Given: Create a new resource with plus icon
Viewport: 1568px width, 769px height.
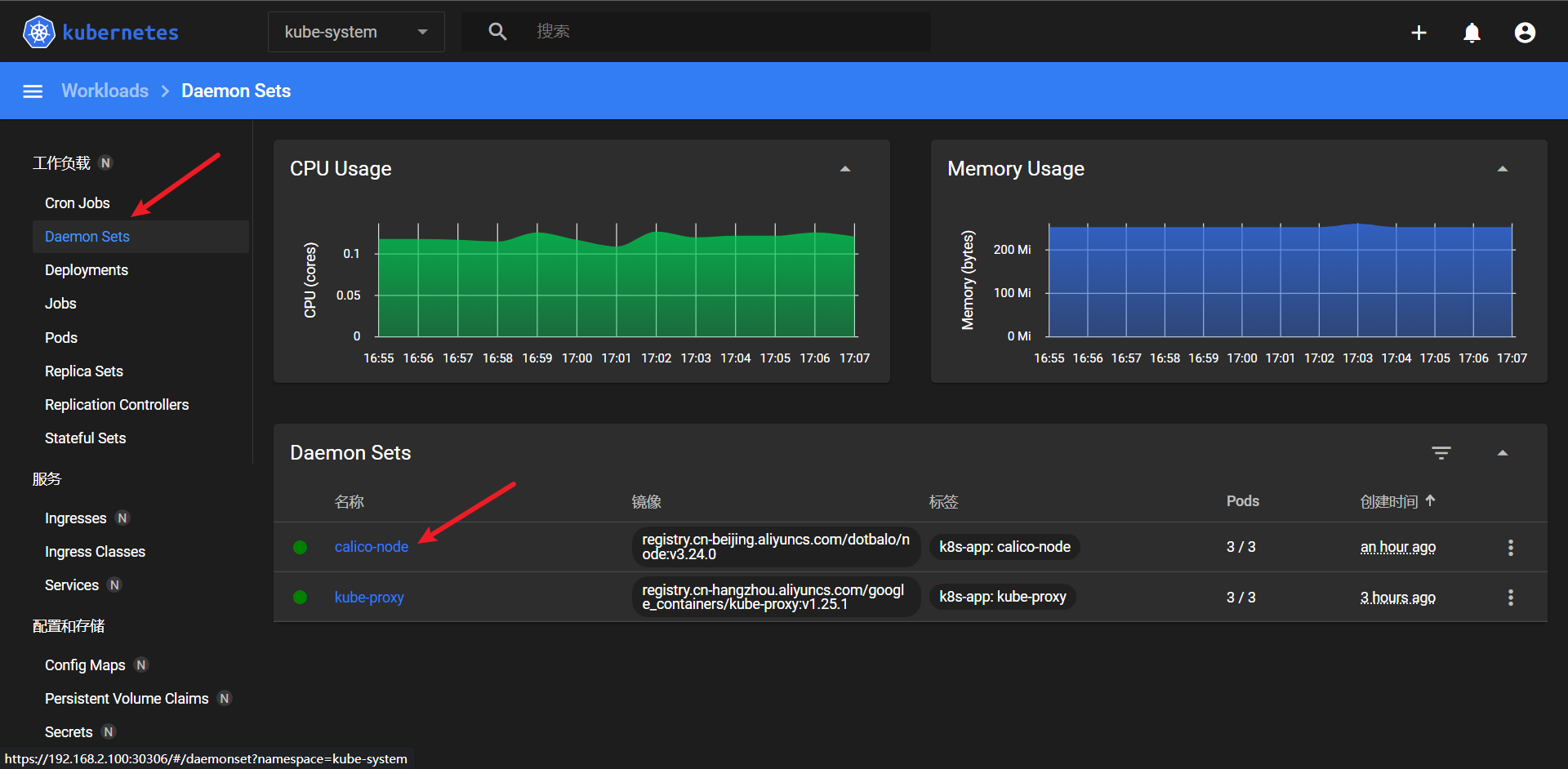Looking at the screenshot, I should pos(1419,33).
